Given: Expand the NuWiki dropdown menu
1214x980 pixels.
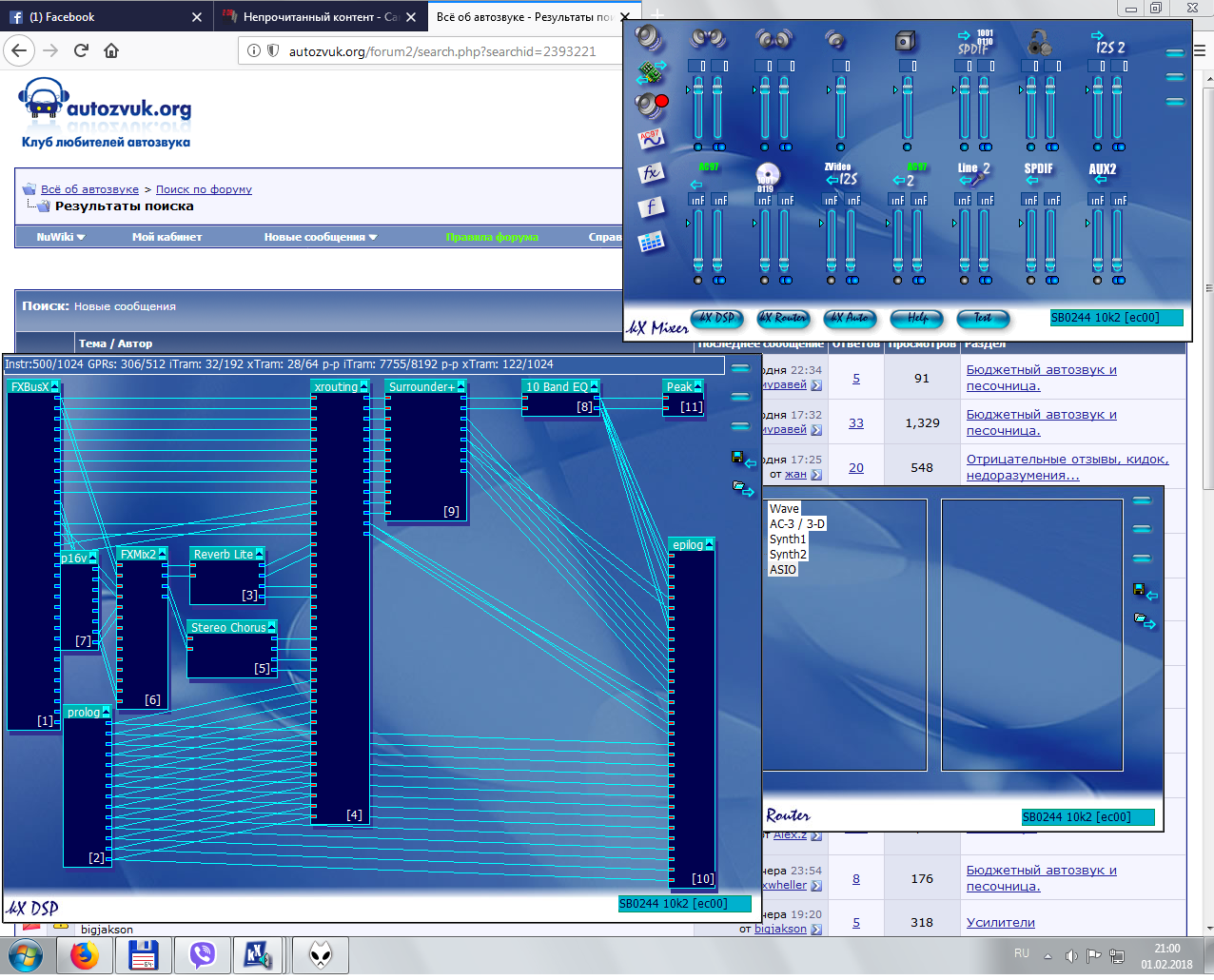Looking at the screenshot, I should tap(61, 237).
